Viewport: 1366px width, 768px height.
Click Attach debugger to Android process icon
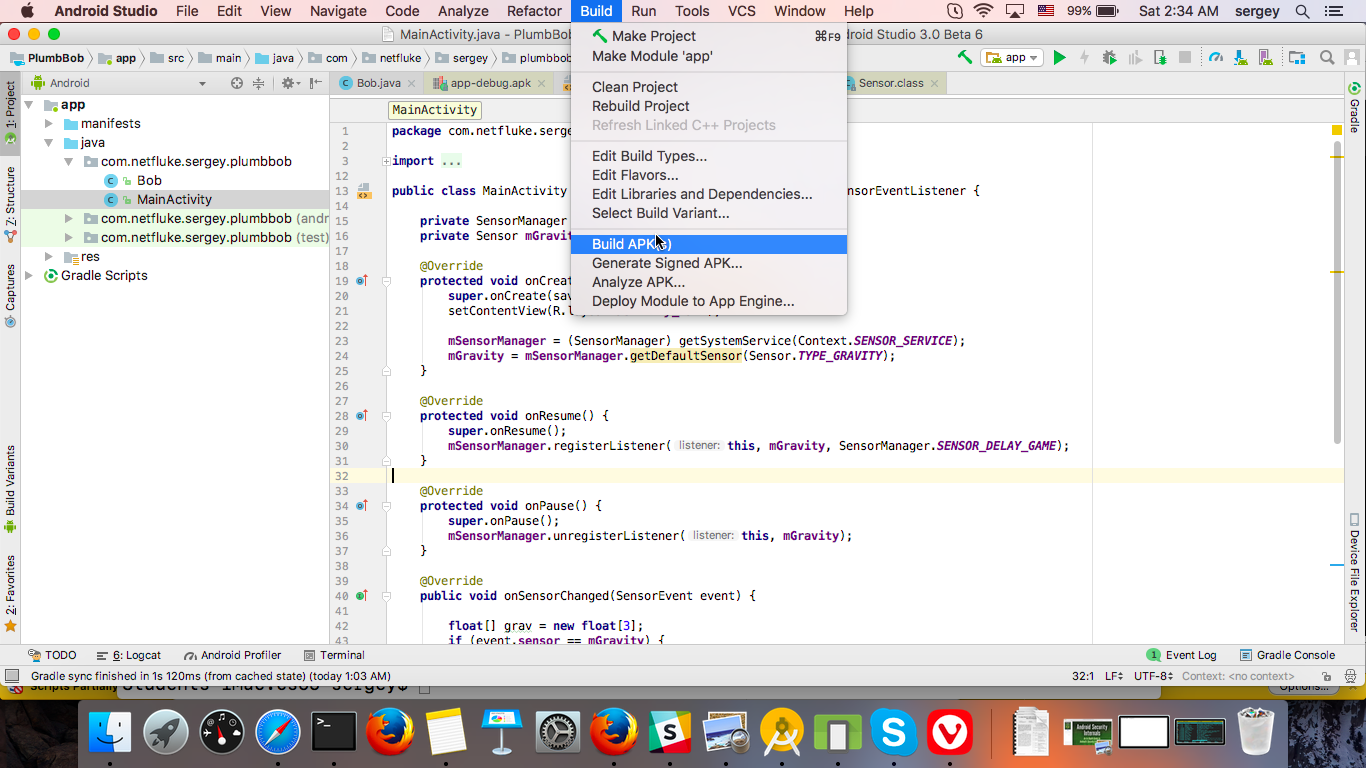coord(1160,57)
